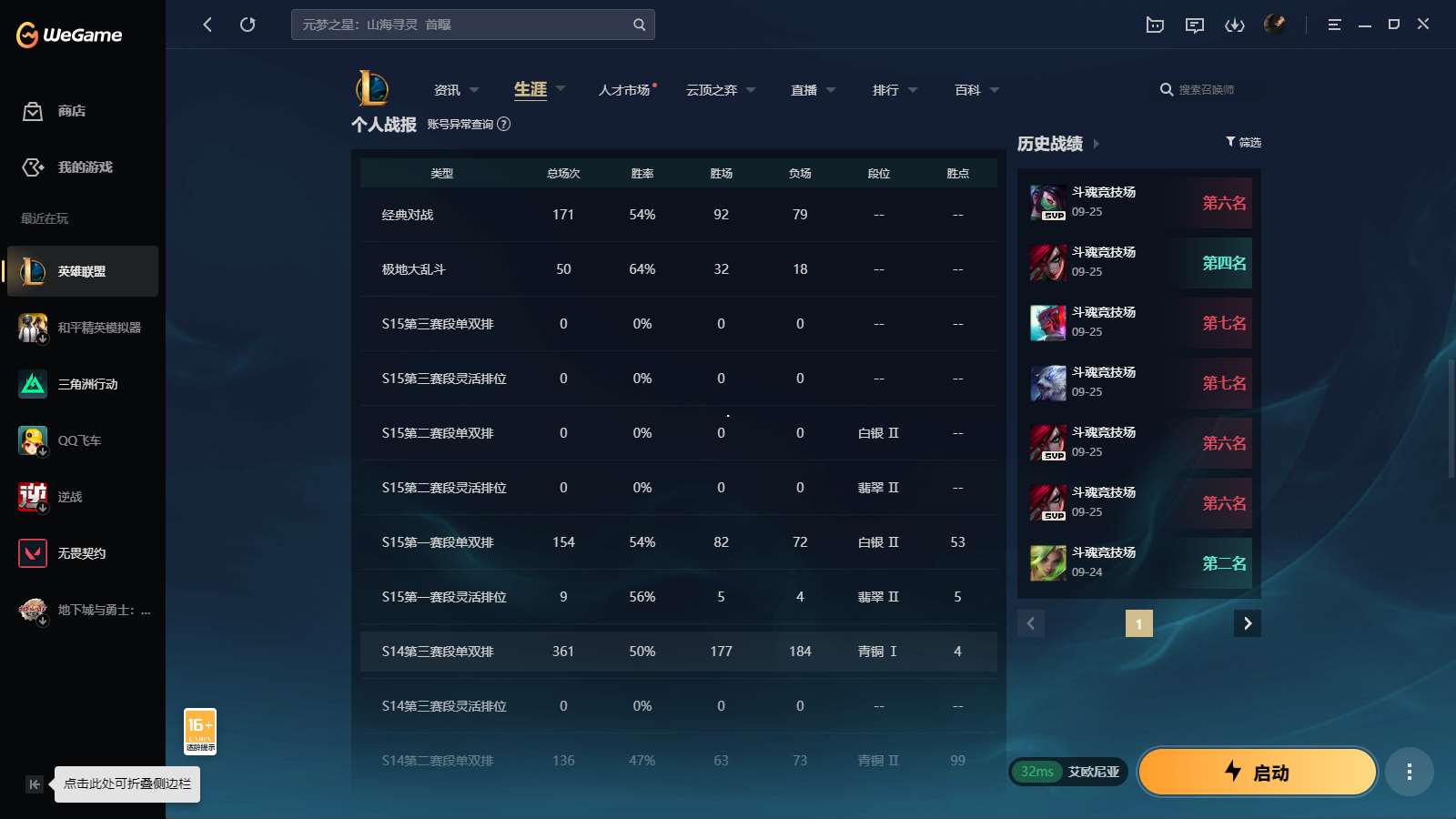Screen dimensions: 1456x819
Task: Click the refresh page icon
Action: coord(248,25)
